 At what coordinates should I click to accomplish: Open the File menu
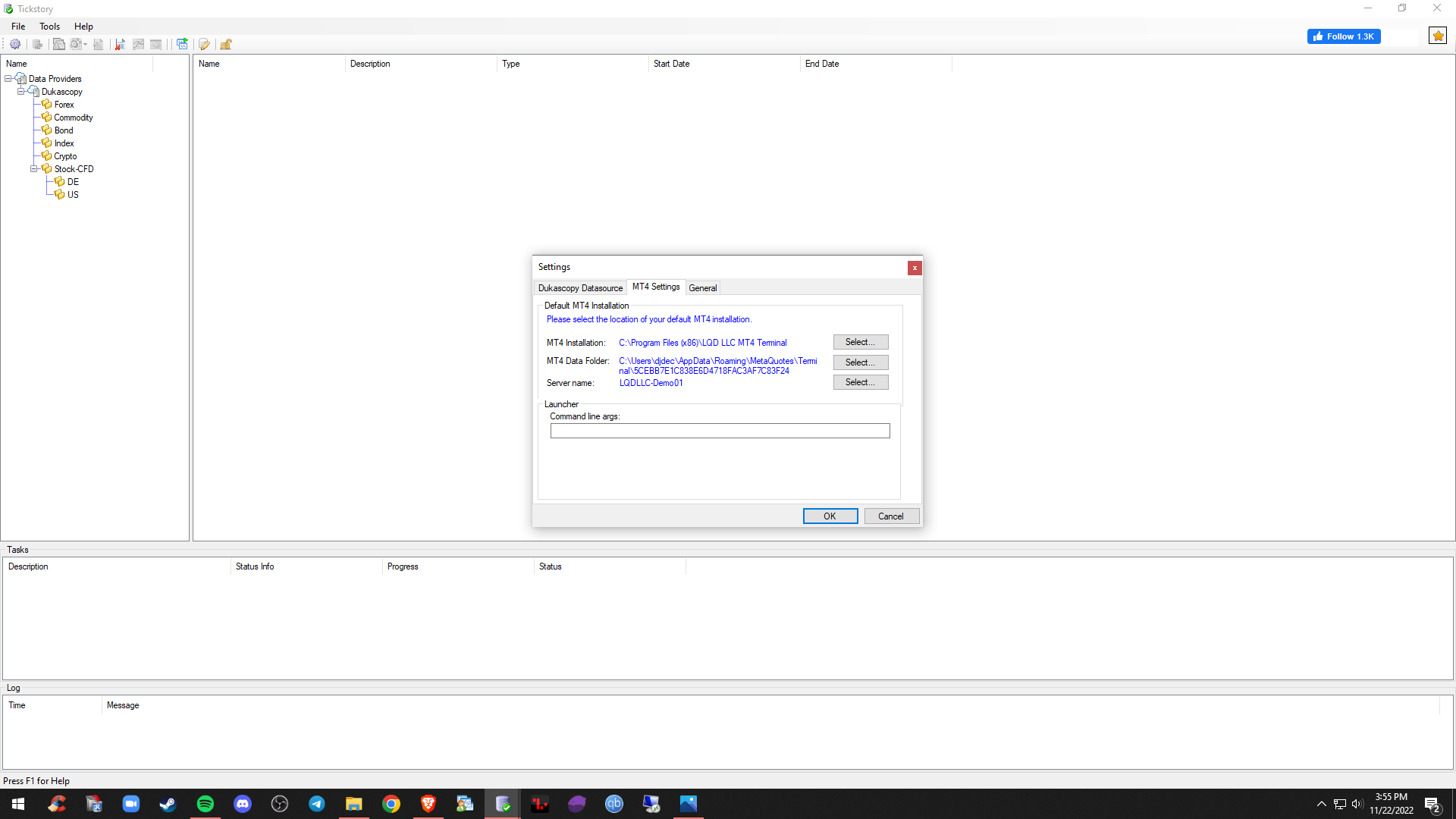[18, 26]
